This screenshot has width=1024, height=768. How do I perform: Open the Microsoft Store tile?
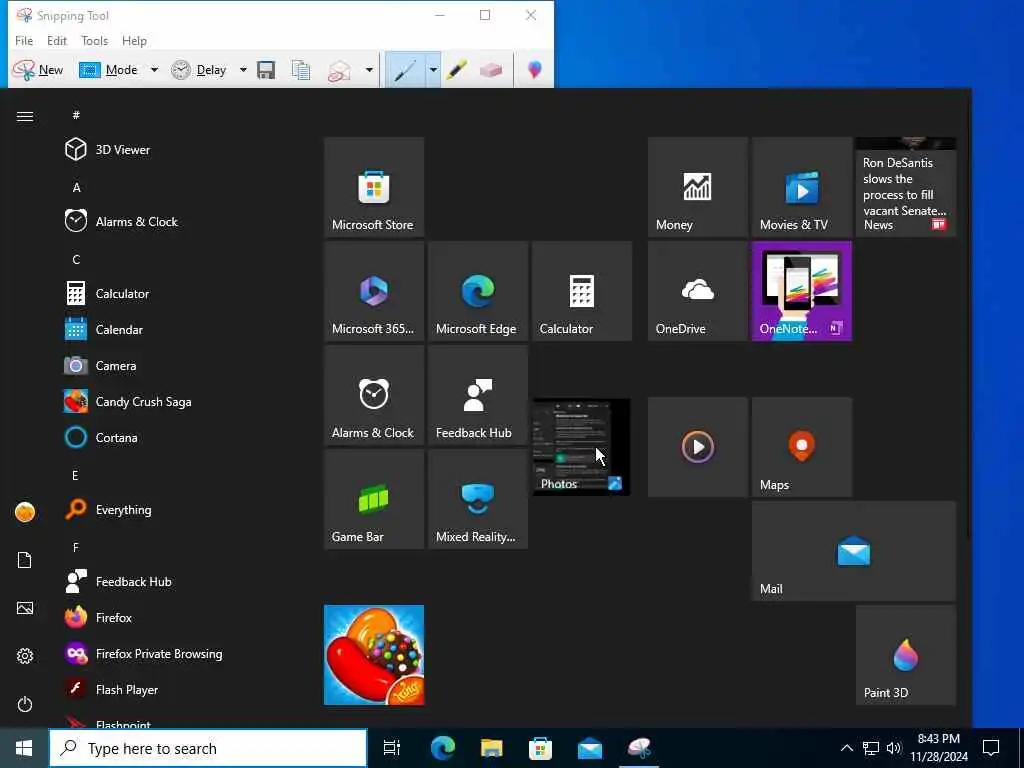[374, 187]
